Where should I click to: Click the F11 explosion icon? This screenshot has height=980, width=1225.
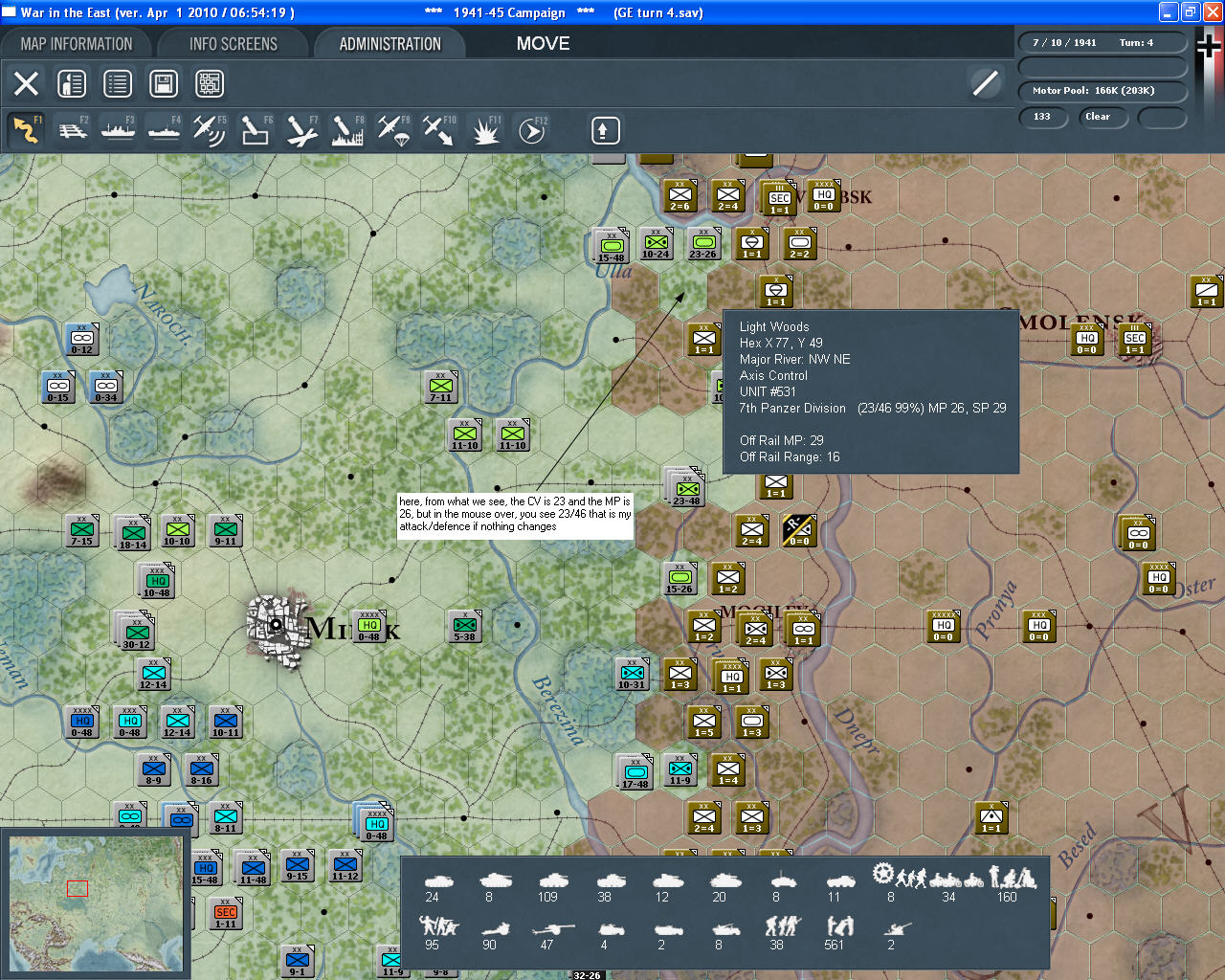click(x=485, y=130)
